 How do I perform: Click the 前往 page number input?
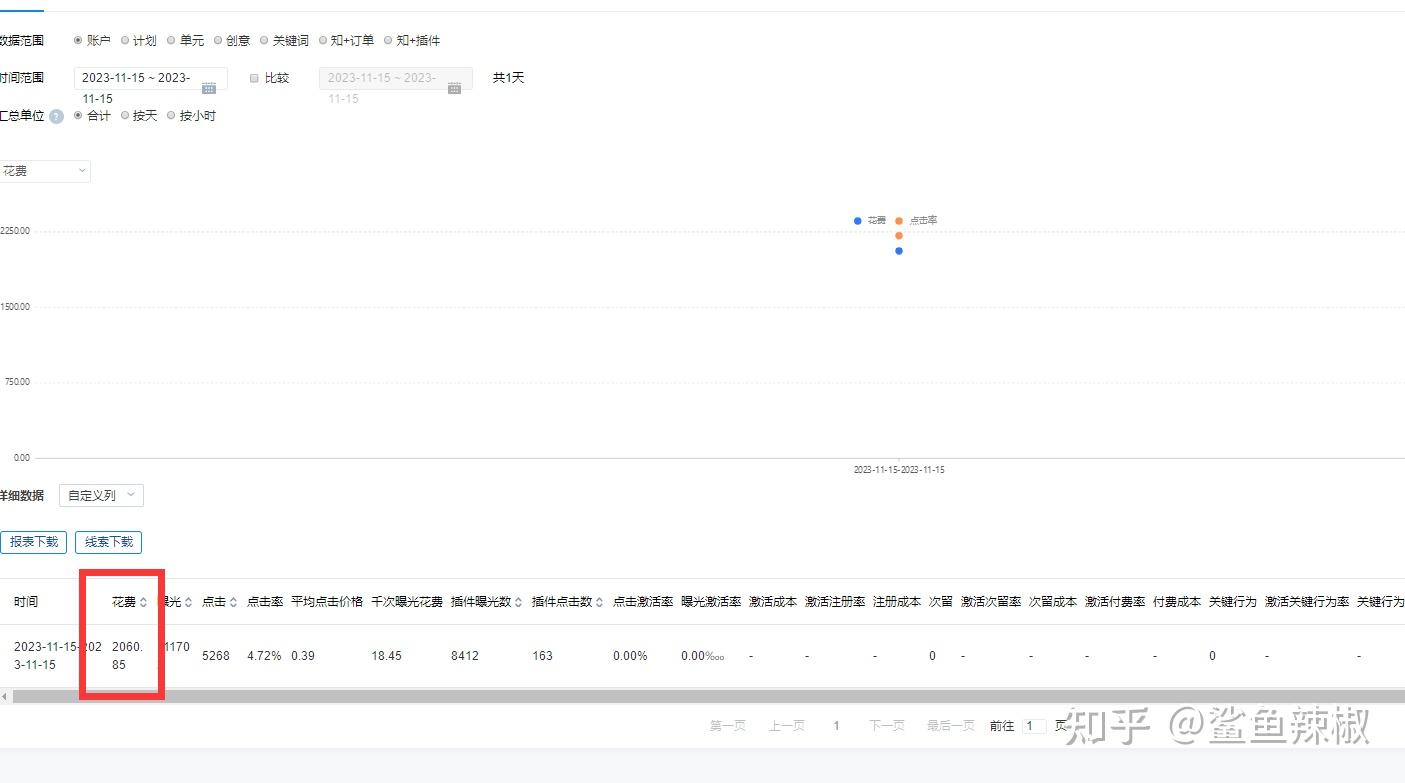pyautogui.click(x=1034, y=726)
